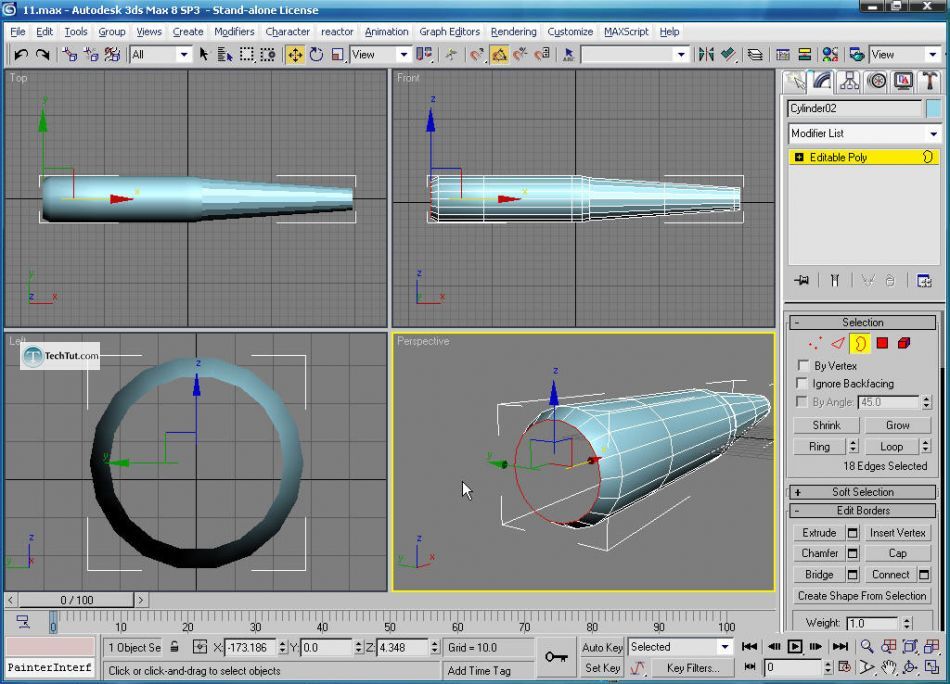Image resolution: width=950 pixels, height=684 pixels.
Task: Click Configure Modifier Sets icon
Action: point(924,281)
